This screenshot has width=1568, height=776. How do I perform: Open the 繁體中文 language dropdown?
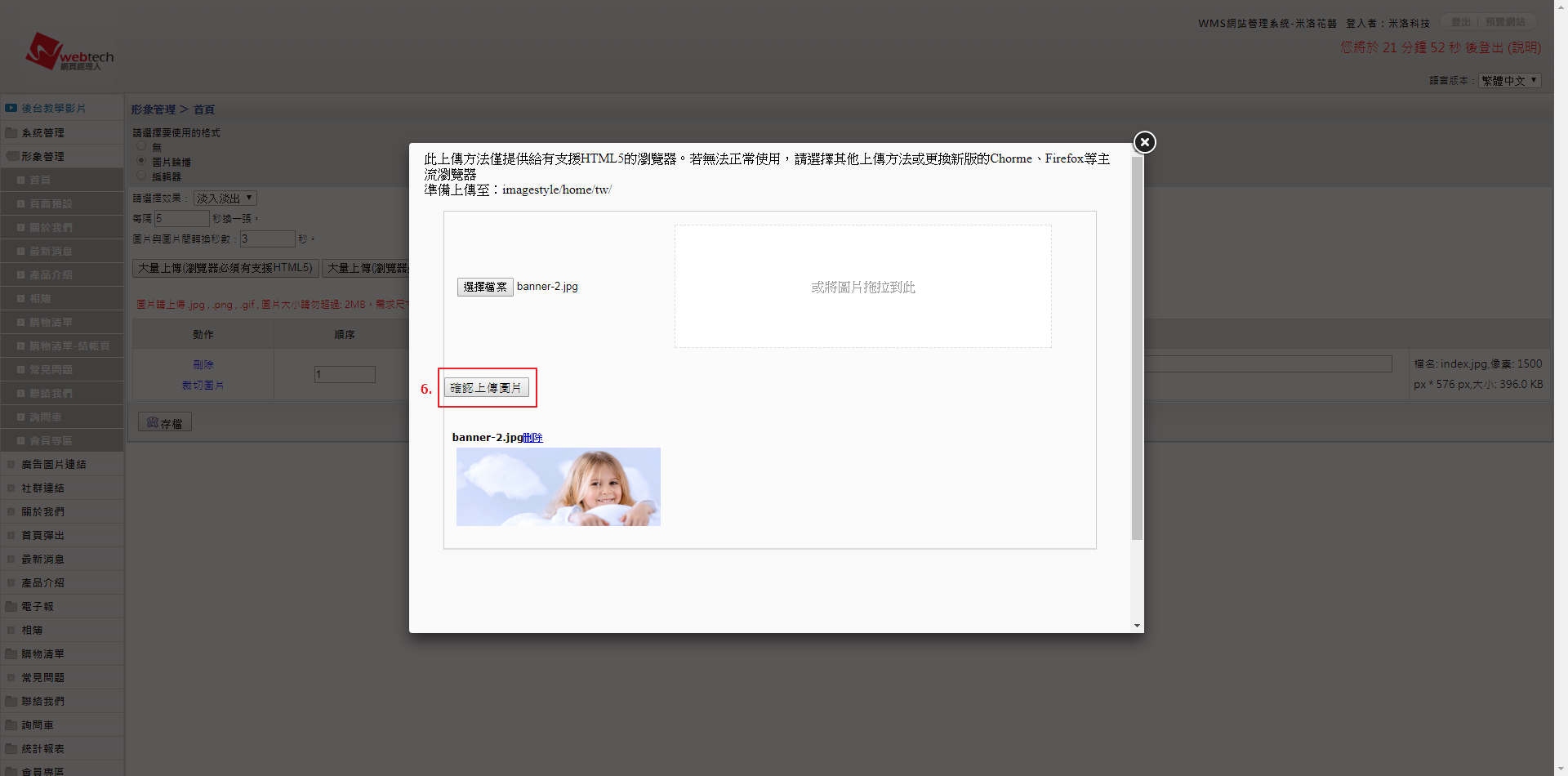1509,81
